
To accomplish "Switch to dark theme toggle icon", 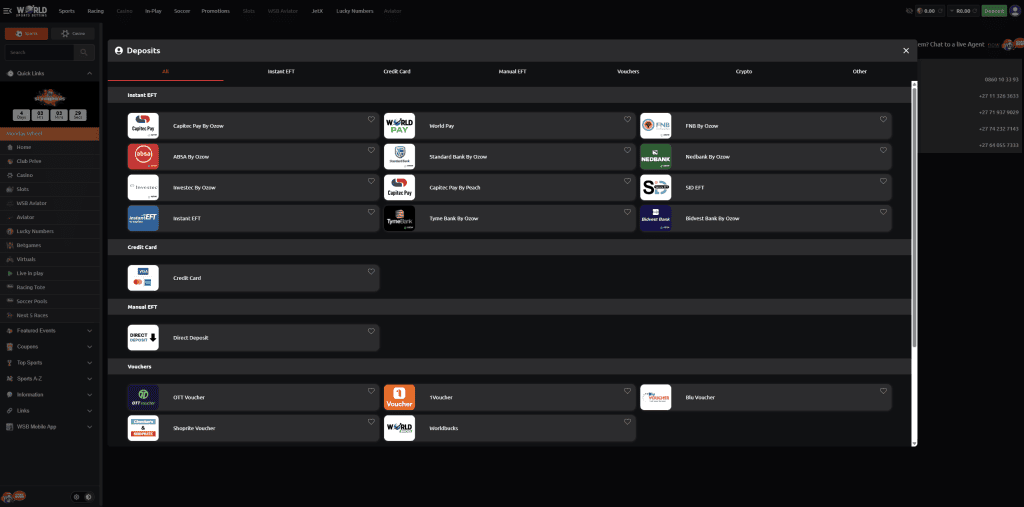I will (88, 497).
